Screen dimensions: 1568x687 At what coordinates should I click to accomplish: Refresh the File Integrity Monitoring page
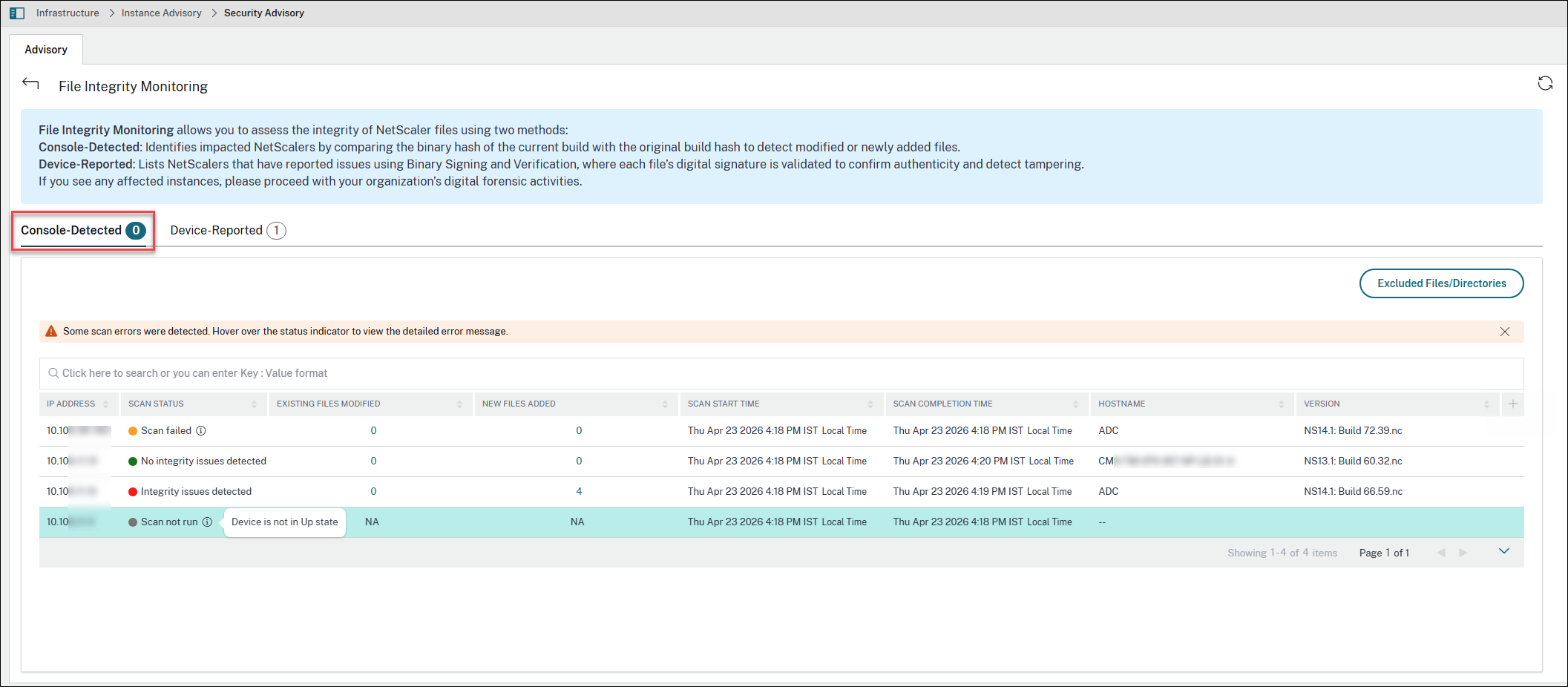click(1545, 83)
